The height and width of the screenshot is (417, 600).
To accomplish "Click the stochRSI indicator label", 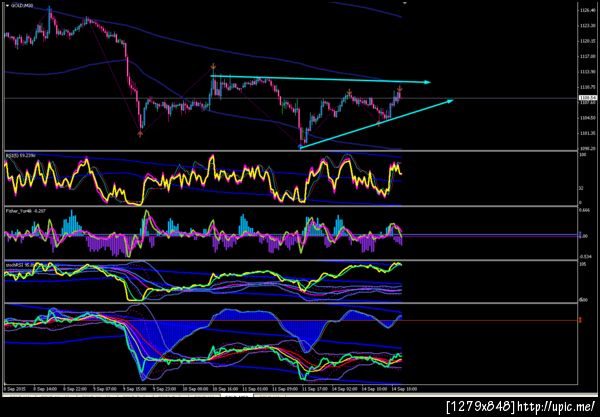I will click(18, 265).
